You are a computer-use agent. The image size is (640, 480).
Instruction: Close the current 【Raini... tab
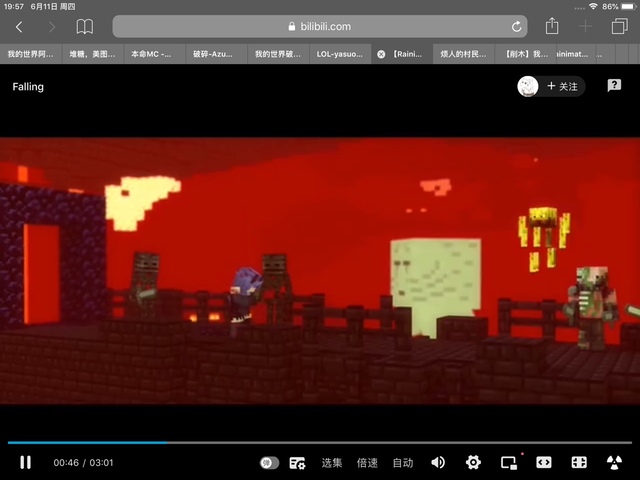pyautogui.click(x=381, y=54)
